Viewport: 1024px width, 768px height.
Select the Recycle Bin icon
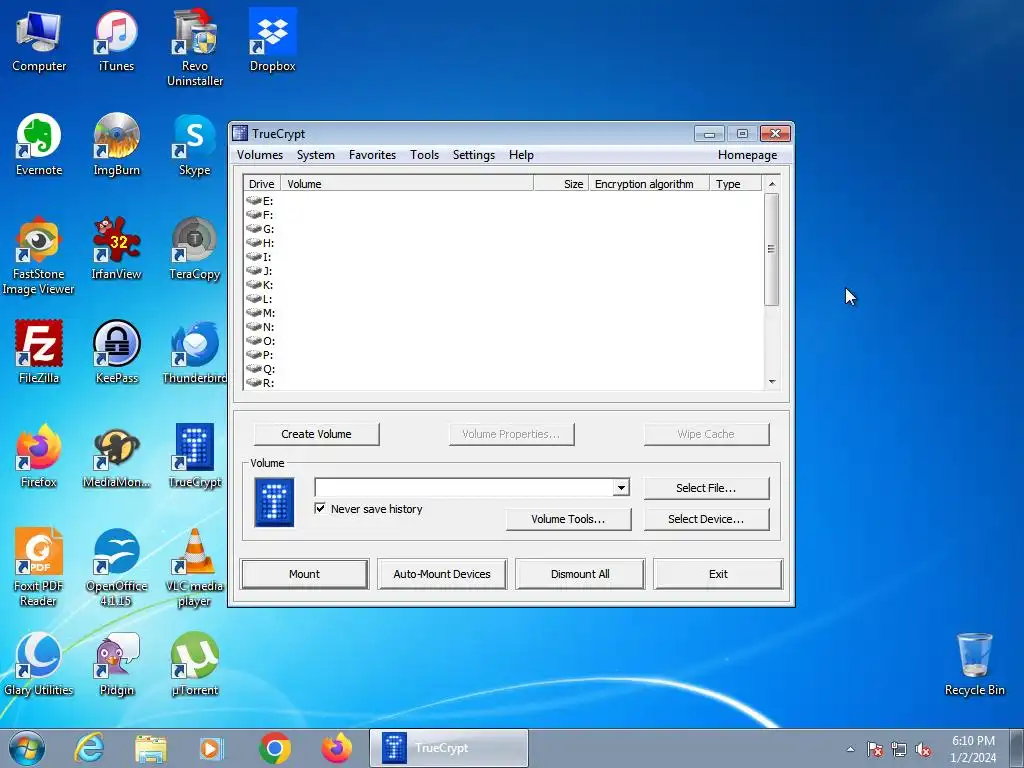click(x=974, y=664)
